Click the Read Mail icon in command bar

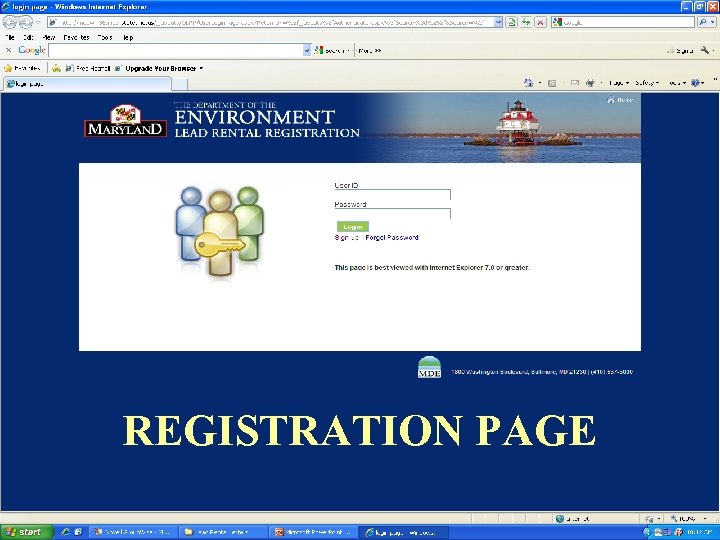574,83
